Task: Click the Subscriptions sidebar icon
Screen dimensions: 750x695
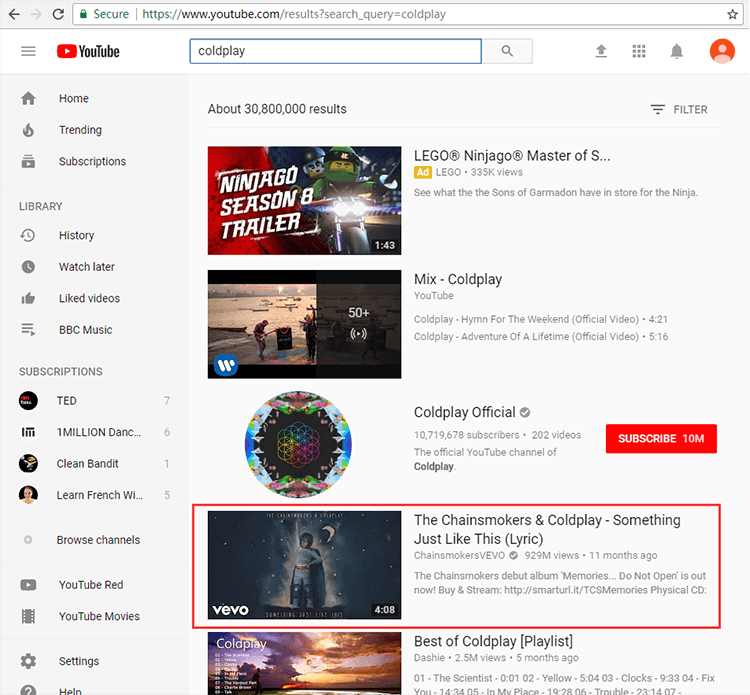Action: (28, 161)
